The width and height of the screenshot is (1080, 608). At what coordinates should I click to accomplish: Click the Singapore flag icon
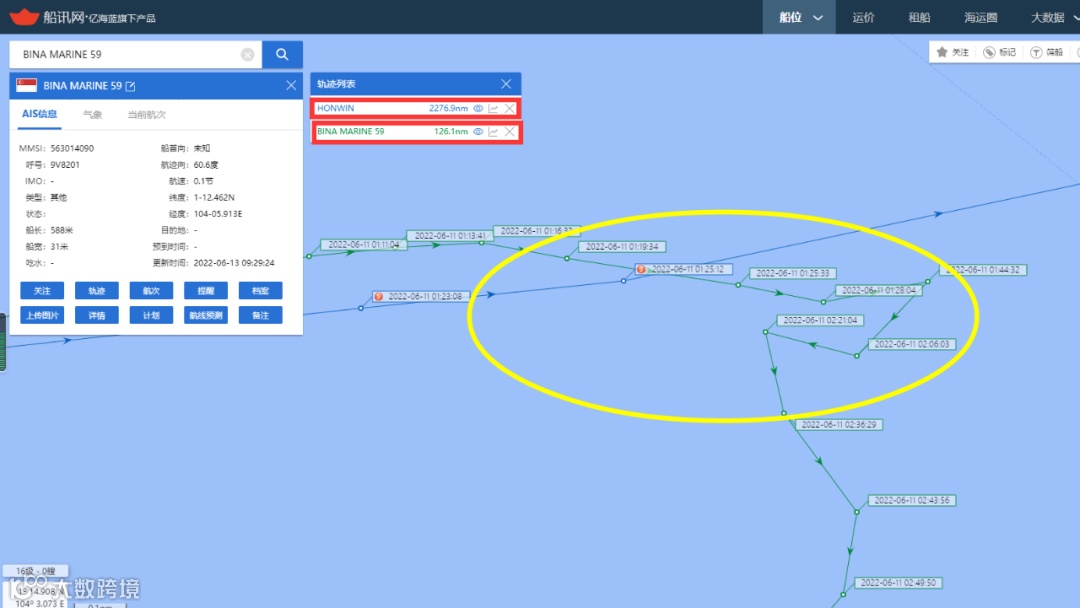26,85
